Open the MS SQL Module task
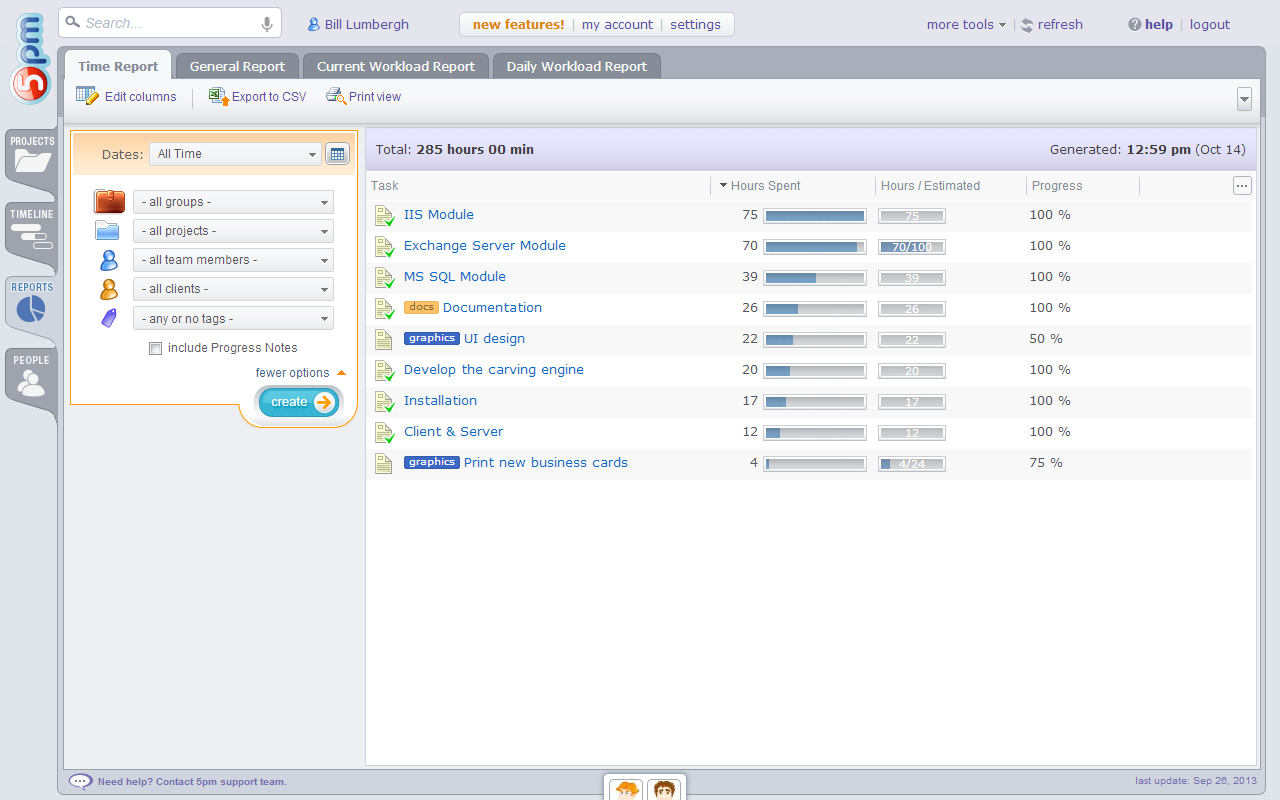Viewport: 1280px width, 800px height. 455,277
